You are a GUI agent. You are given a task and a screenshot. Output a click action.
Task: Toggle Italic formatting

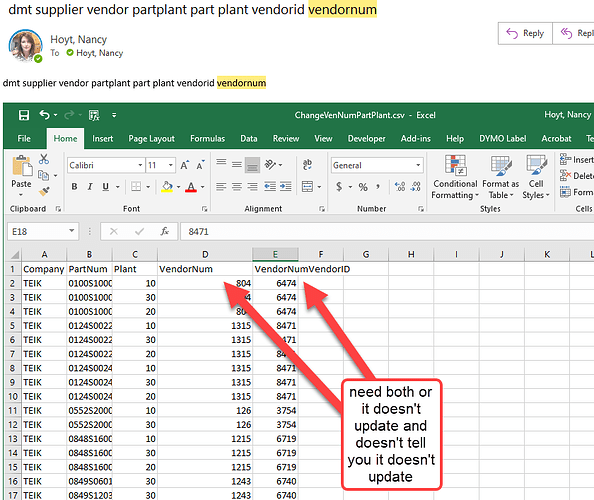[x=90, y=187]
